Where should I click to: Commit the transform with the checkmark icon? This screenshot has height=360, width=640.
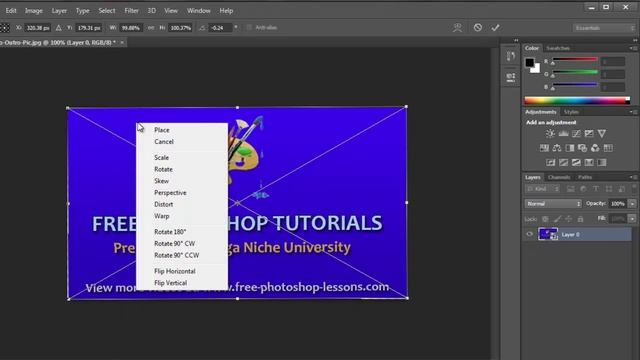click(x=495, y=28)
